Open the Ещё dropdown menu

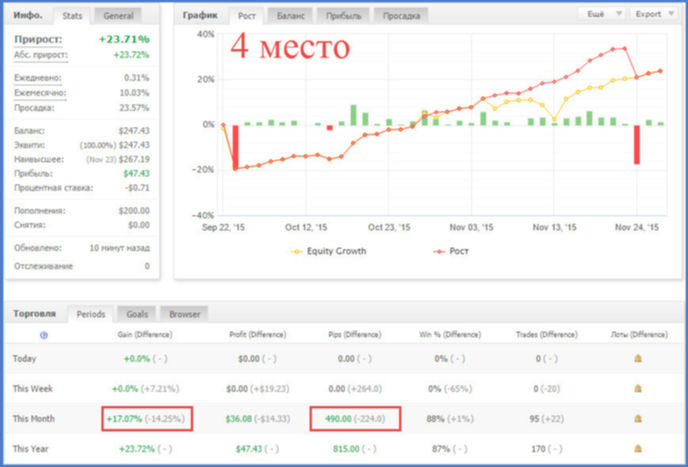602,14
